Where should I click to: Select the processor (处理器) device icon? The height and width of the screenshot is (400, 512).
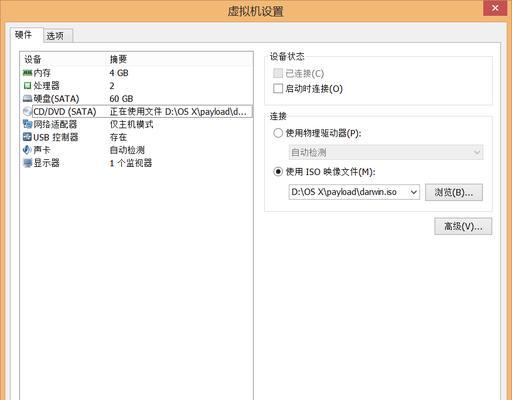(x=27, y=86)
